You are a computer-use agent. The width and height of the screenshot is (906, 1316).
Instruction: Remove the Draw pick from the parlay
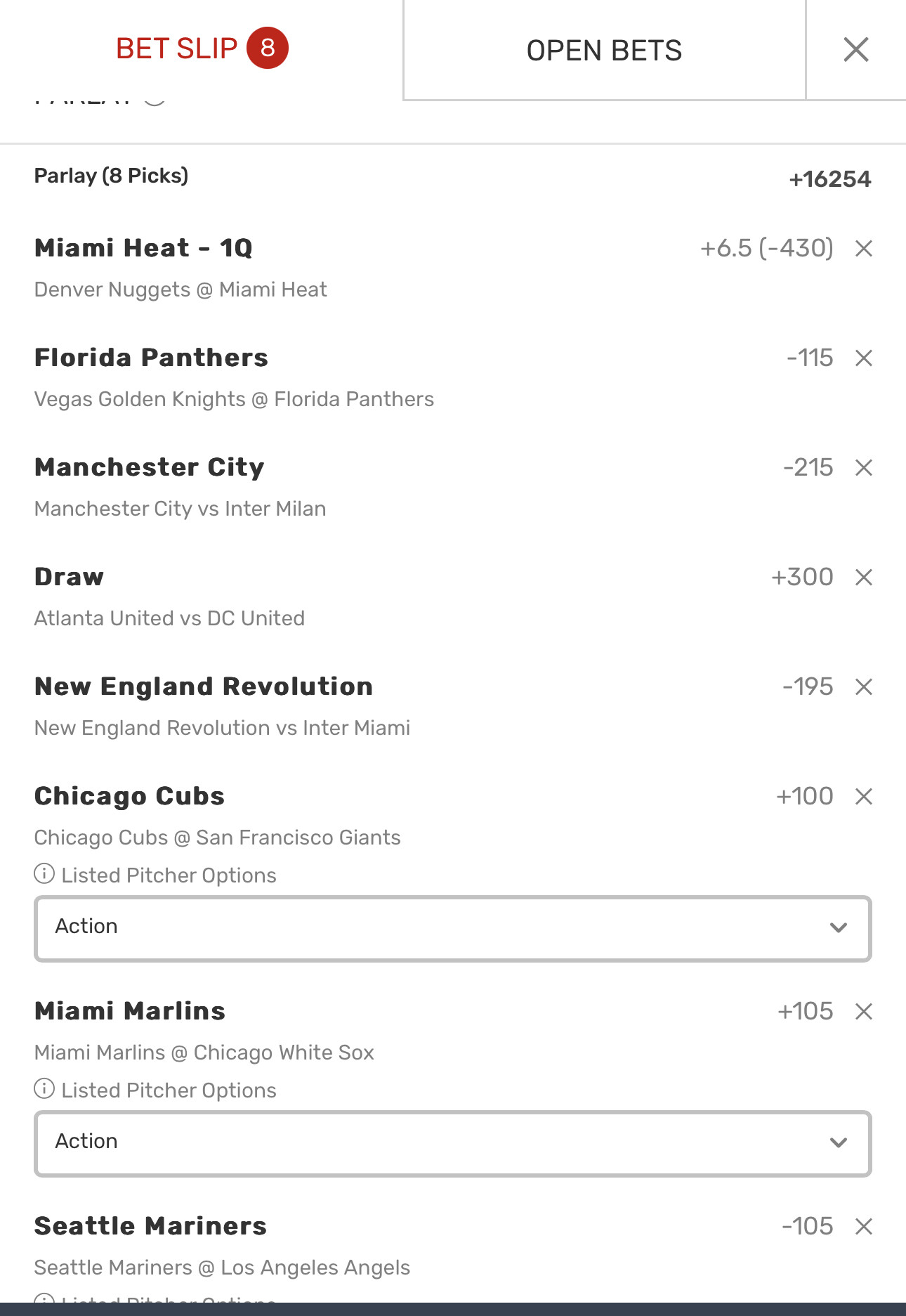[x=863, y=577]
